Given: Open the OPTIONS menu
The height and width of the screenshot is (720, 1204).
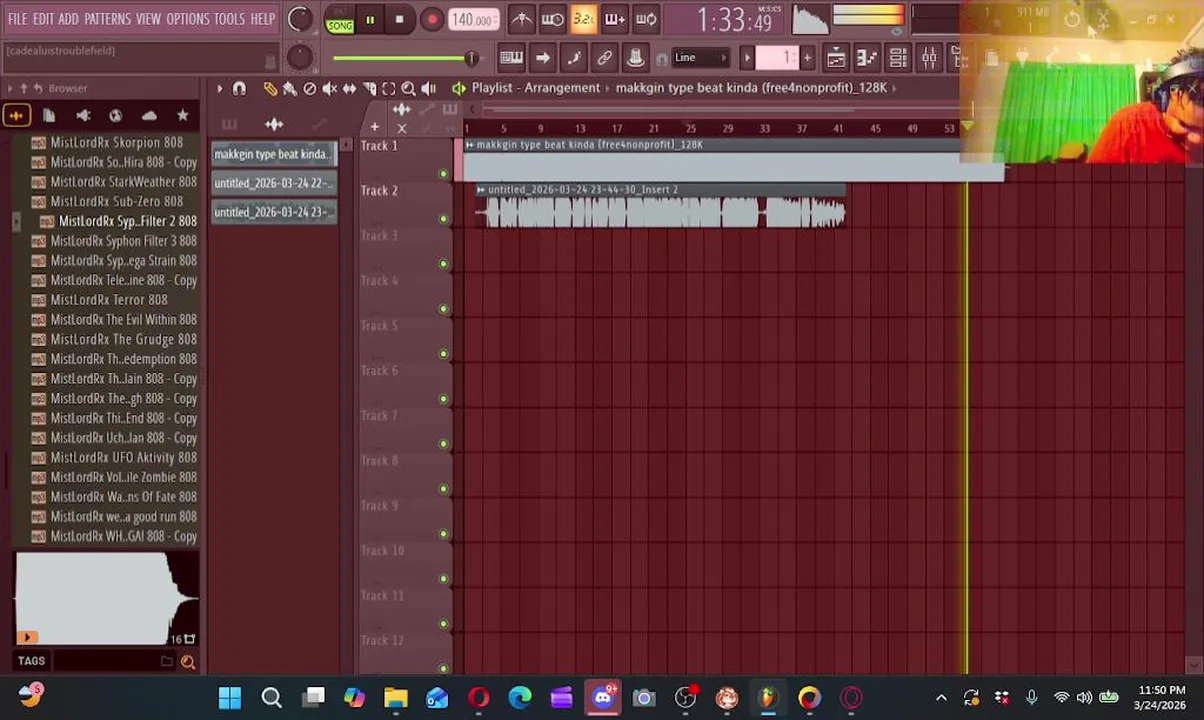Looking at the screenshot, I should [x=187, y=19].
